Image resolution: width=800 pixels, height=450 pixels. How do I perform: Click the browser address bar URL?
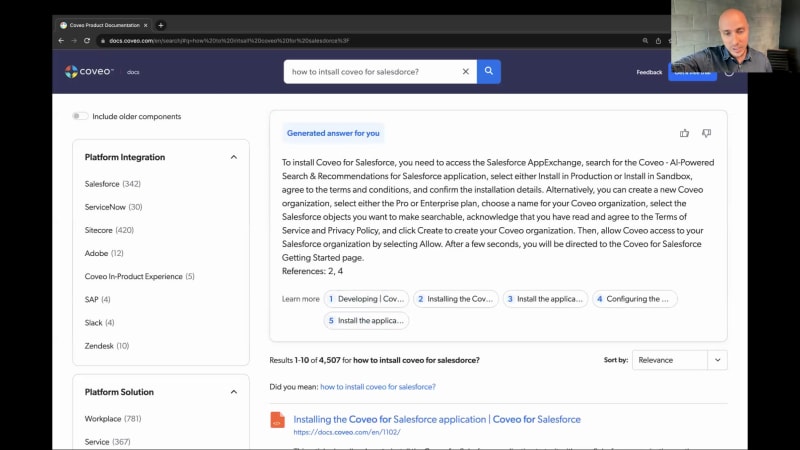click(229, 40)
